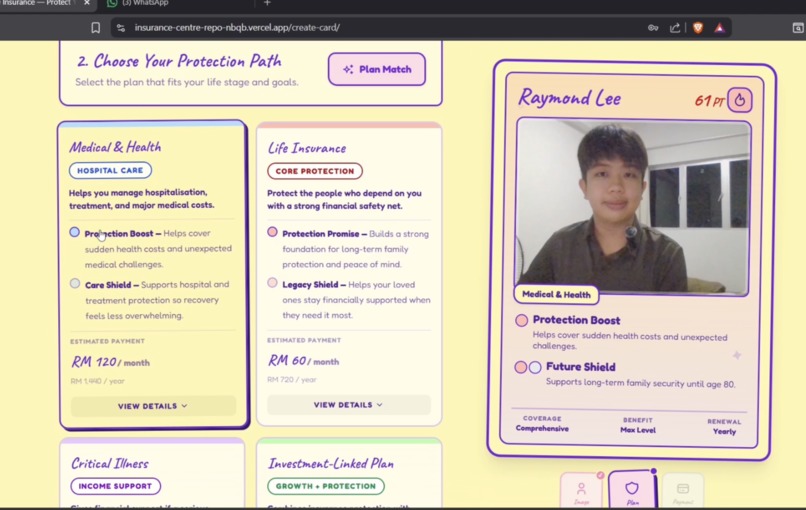Open a new browser tab with plus
Viewport: 806px width, 510px height.
click(x=267, y=3)
